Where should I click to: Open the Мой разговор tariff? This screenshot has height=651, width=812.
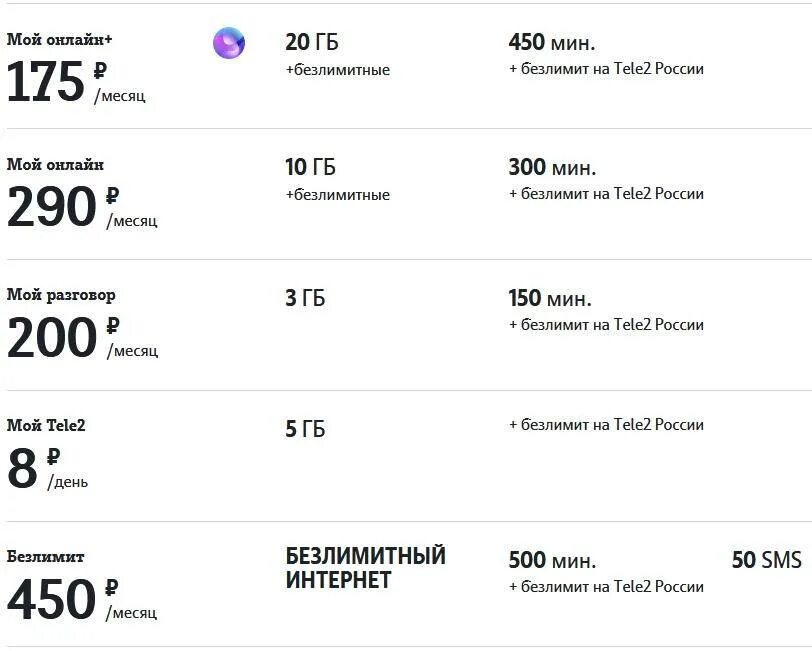click(61, 295)
